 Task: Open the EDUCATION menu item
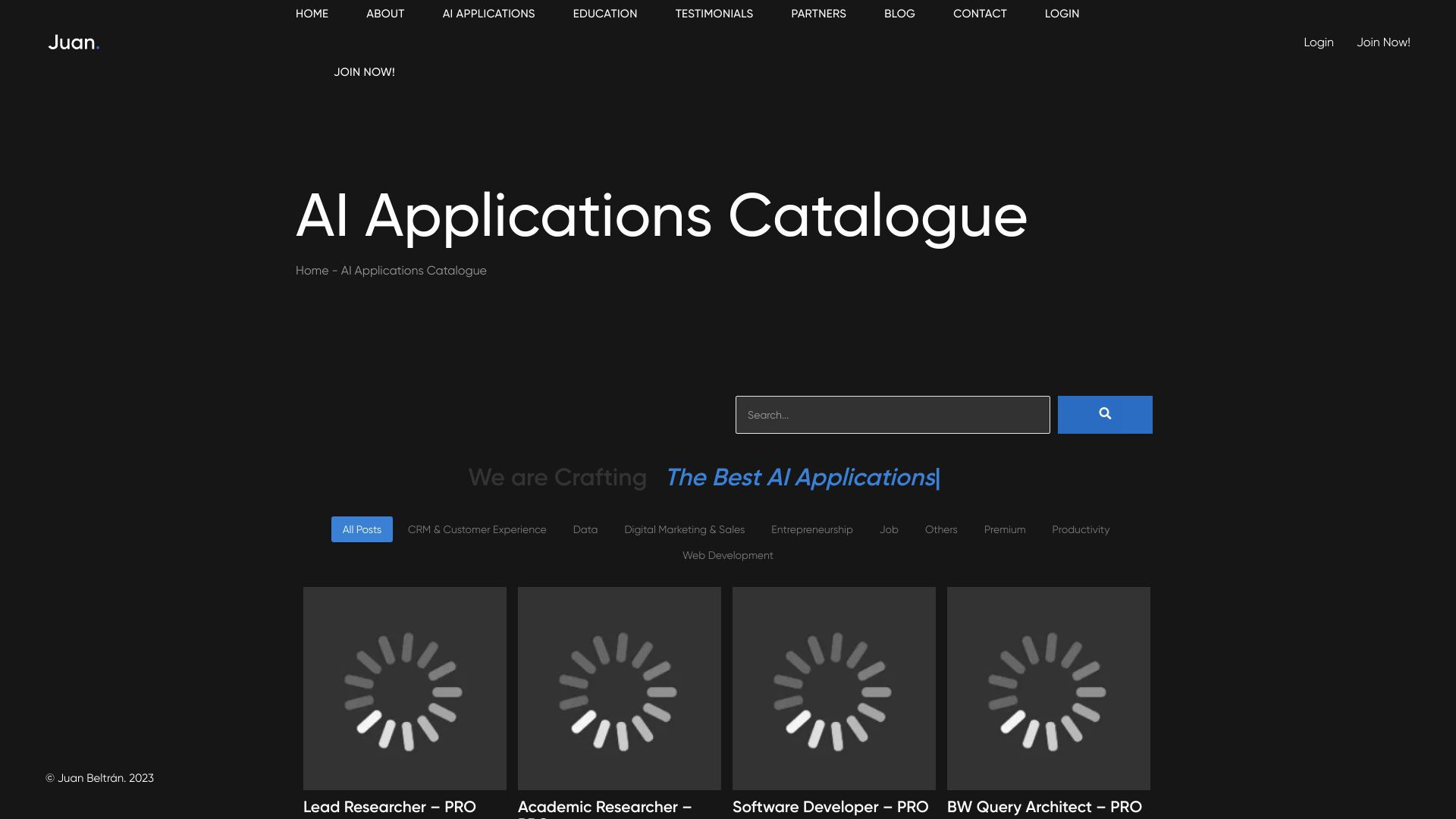pos(604,13)
